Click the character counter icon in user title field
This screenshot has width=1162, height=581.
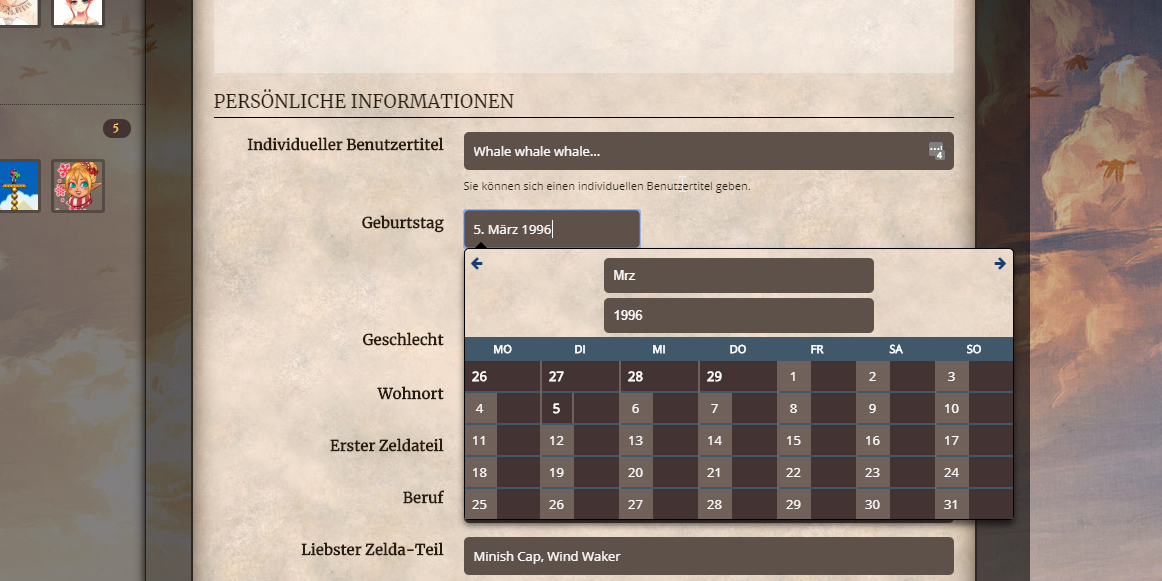click(936, 151)
